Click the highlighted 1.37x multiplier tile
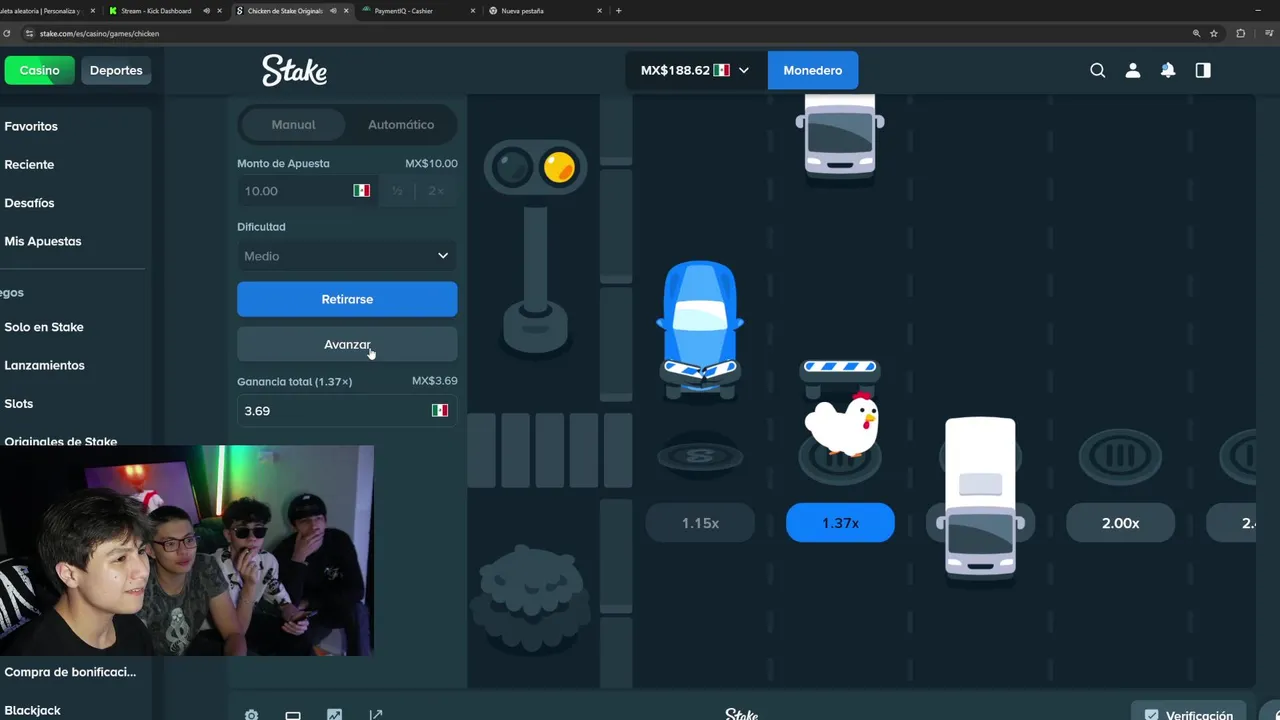 (840, 523)
